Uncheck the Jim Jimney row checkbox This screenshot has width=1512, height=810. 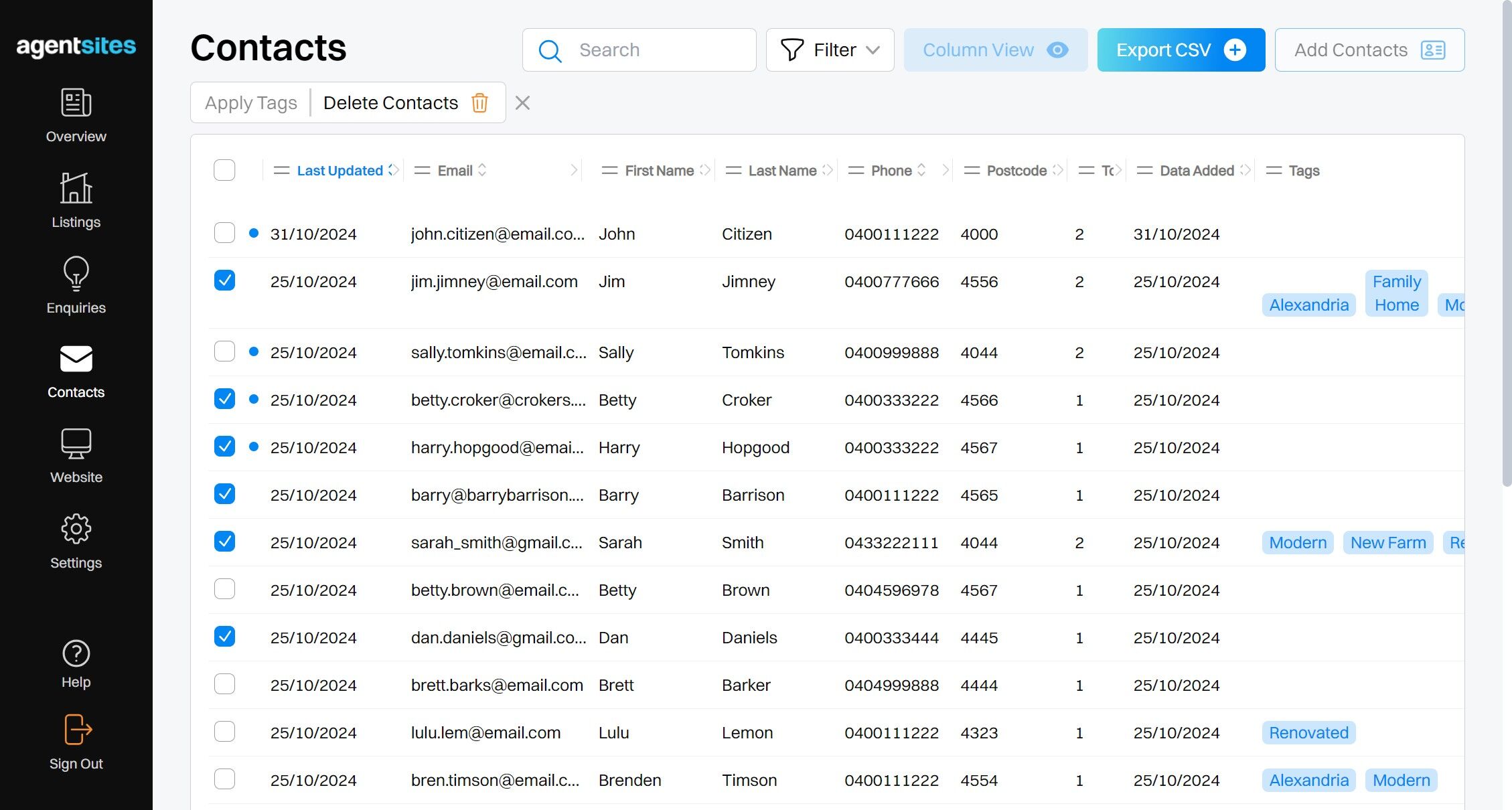[224, 280]
